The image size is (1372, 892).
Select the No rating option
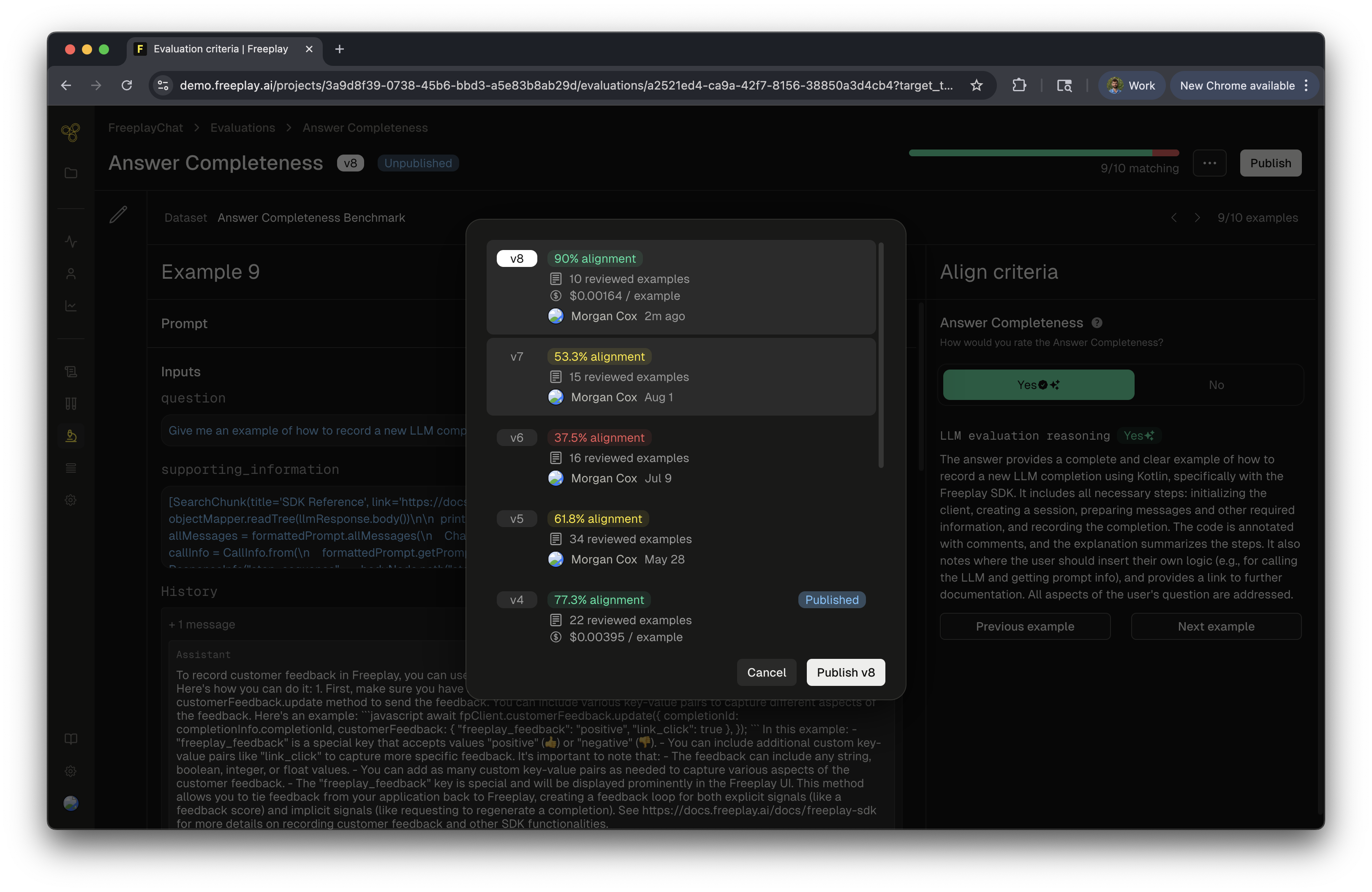[1216, 385]
